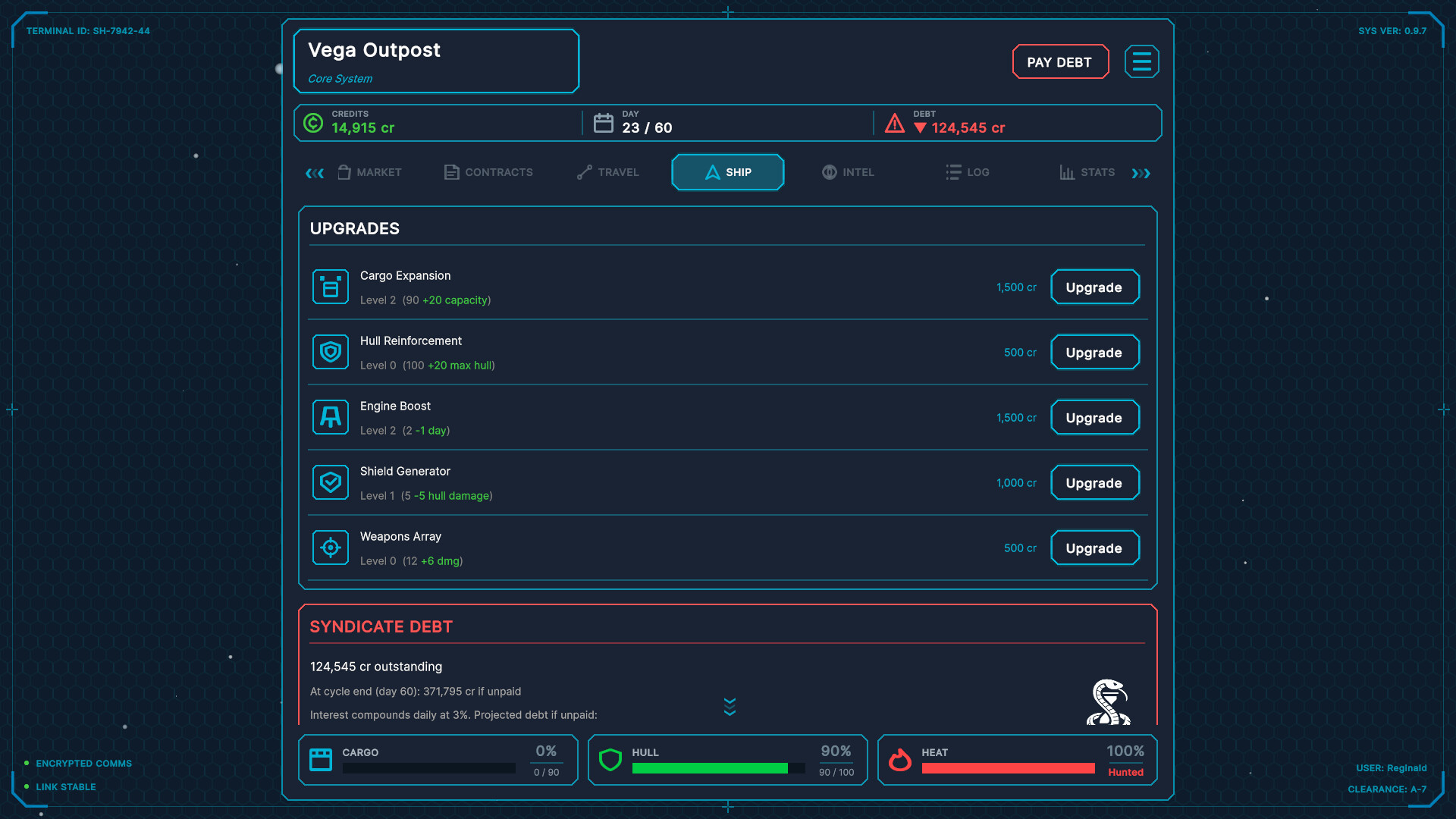Click the day calendar icon
Image resolution: width=1456 pixels, height=819 pixels.
[x=604, y=123]
